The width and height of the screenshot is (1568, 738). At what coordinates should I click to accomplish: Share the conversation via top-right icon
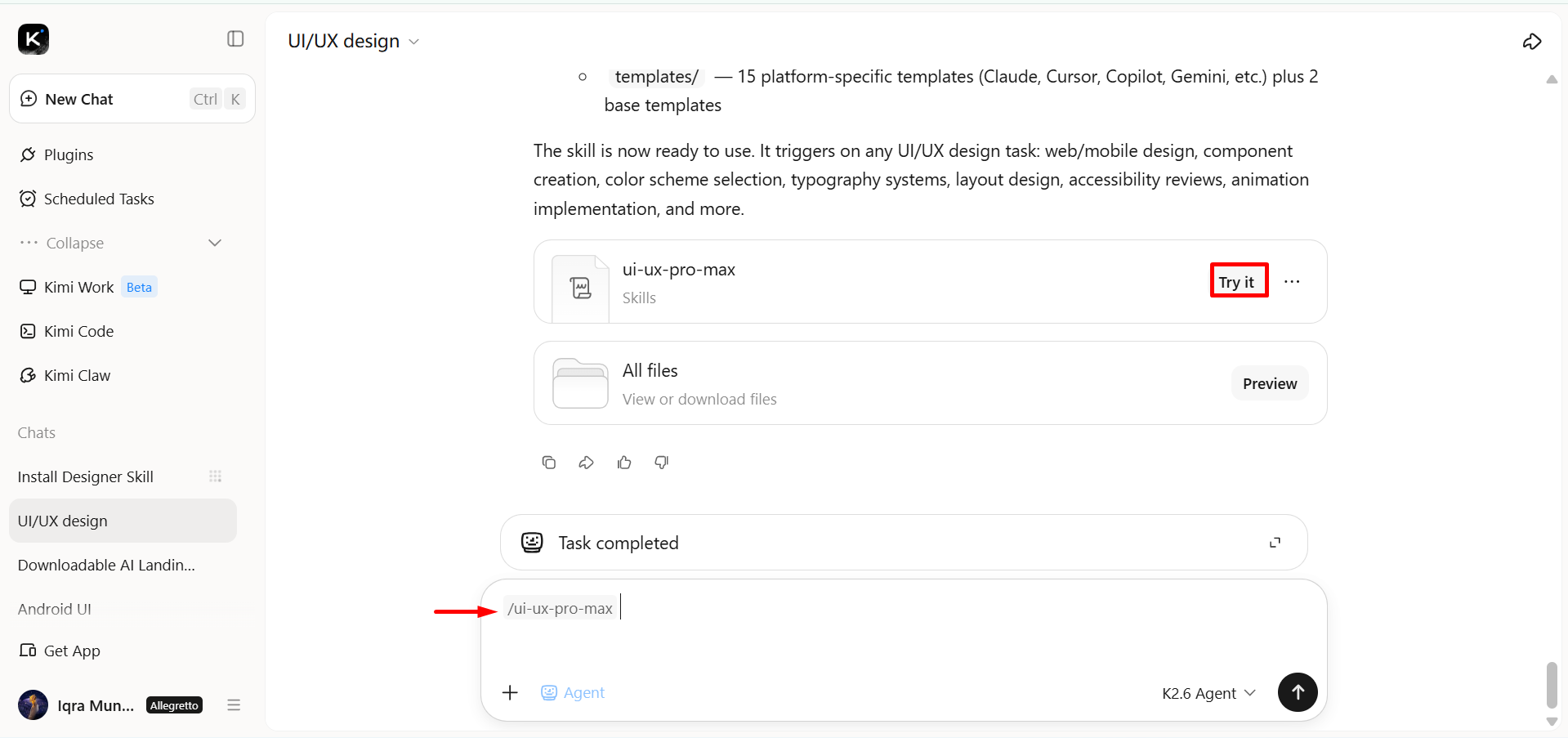pyautogui.click(x=1532, y=41)
